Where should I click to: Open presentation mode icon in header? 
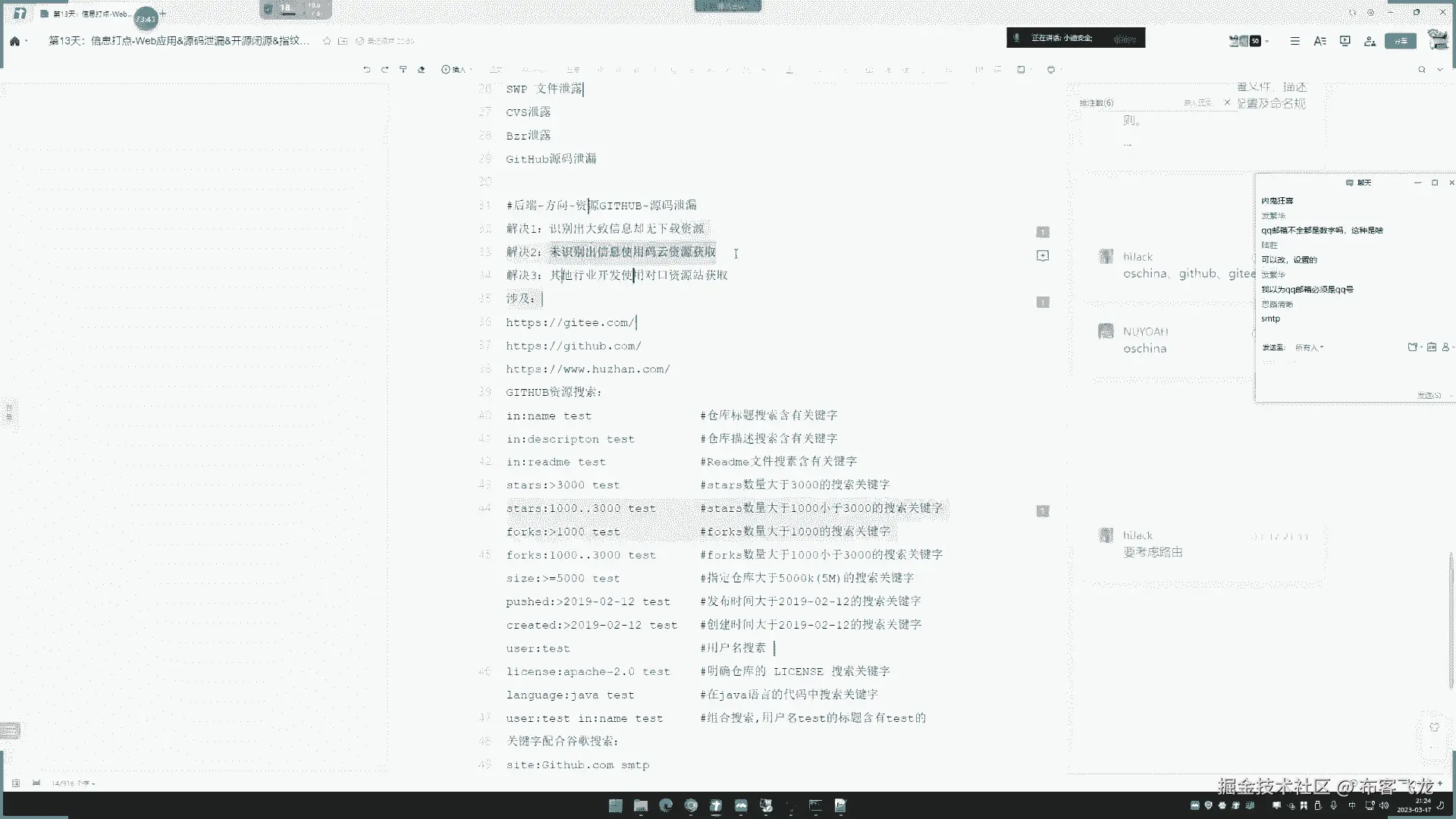pos(1345,41)
